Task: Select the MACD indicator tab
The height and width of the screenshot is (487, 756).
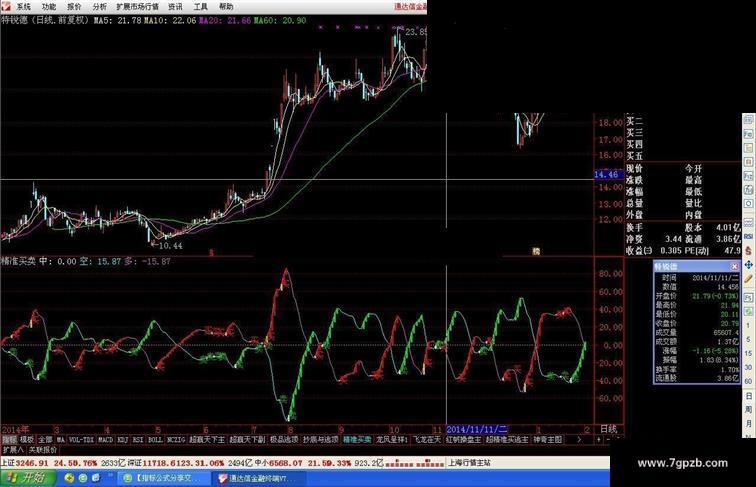Action: [x=106, y=440]
